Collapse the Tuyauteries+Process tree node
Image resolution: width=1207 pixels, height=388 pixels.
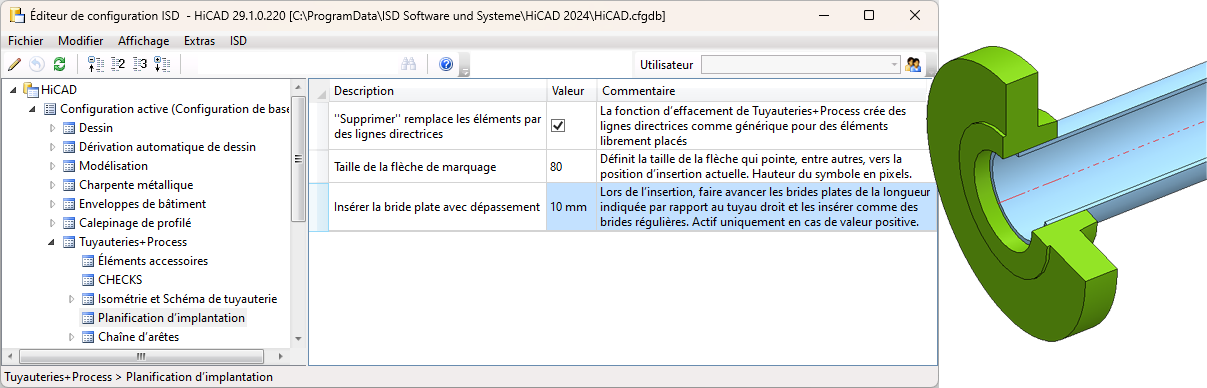pyautogui.click(x=53, y=242)
